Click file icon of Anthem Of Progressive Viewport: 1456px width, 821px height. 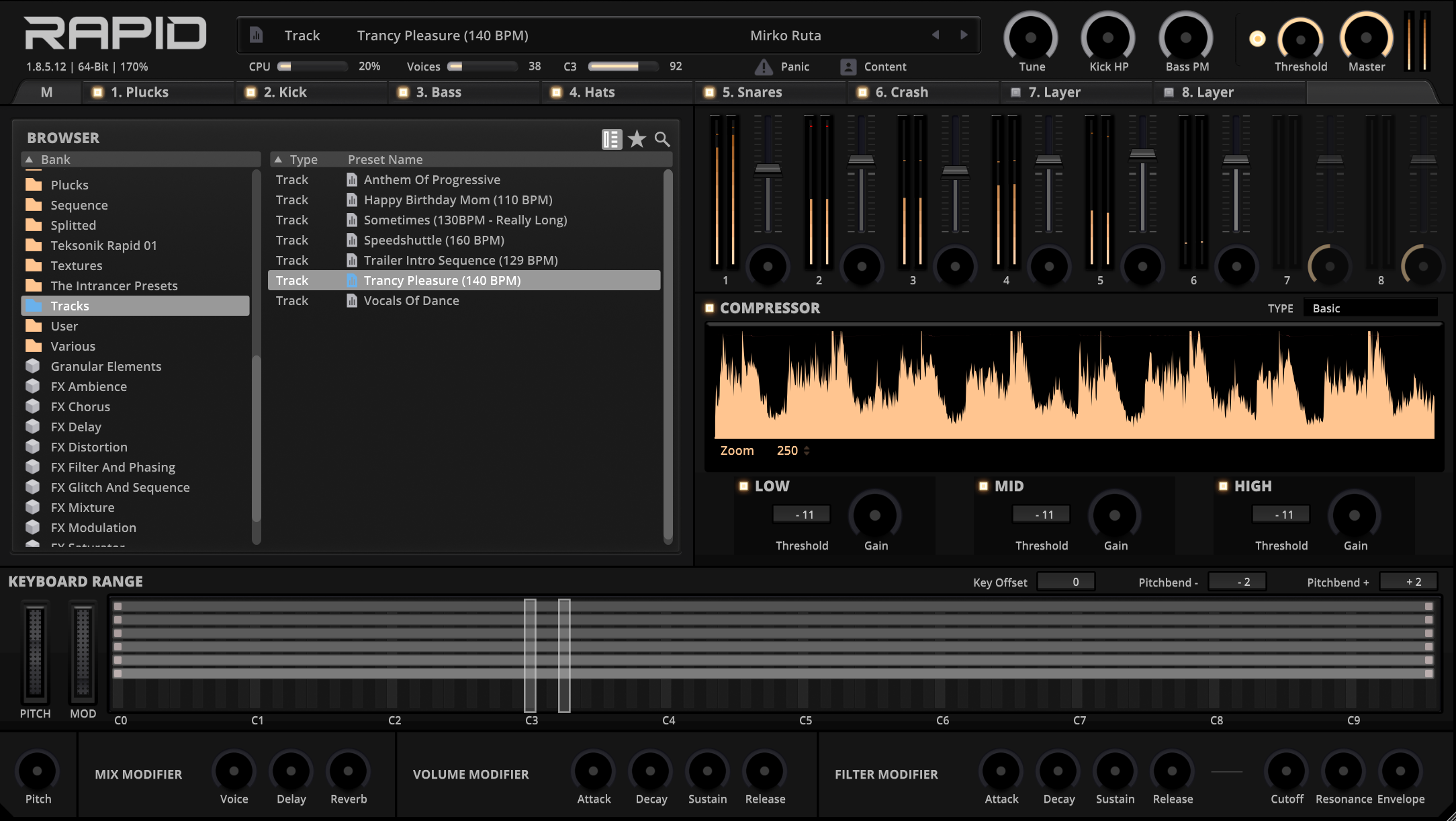point(352,179)
